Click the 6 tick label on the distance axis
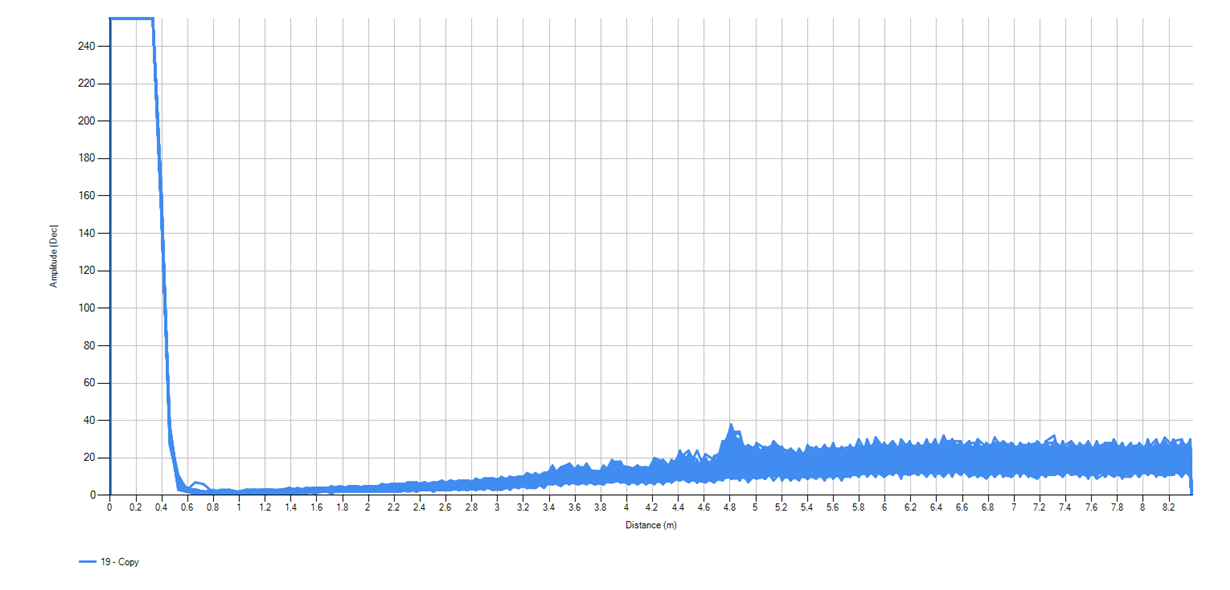This screenshot has width=1230, height=590. coord(885,508)
